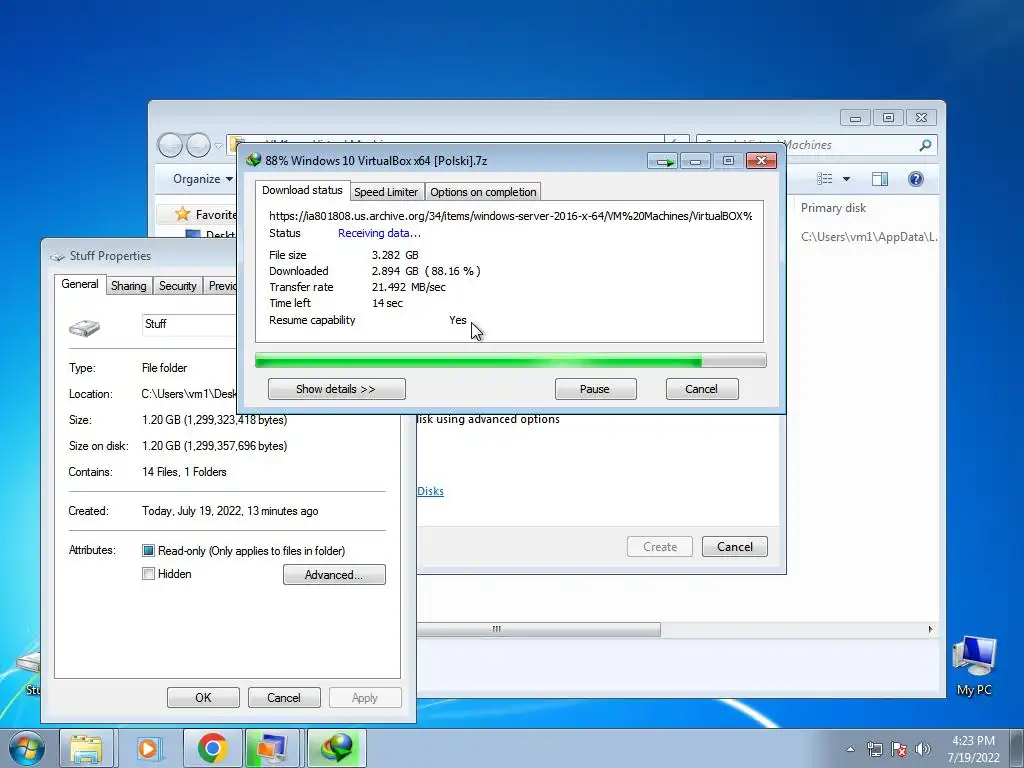Image resolution: width=1024 pixels, height=768 pixels.
Task: Expand the view options dropdown arrow
Action: coord(846,179)
